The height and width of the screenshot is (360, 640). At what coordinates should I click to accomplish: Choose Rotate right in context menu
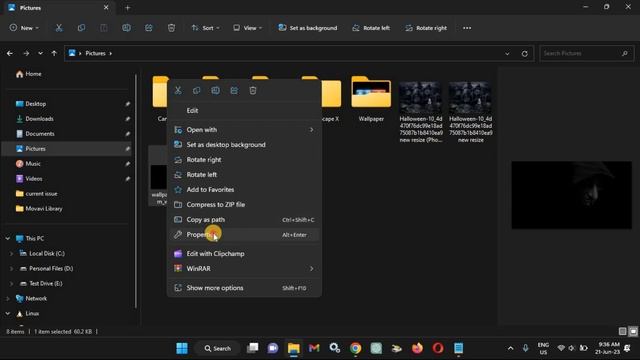pyautogui.click(x=244, y=160)
